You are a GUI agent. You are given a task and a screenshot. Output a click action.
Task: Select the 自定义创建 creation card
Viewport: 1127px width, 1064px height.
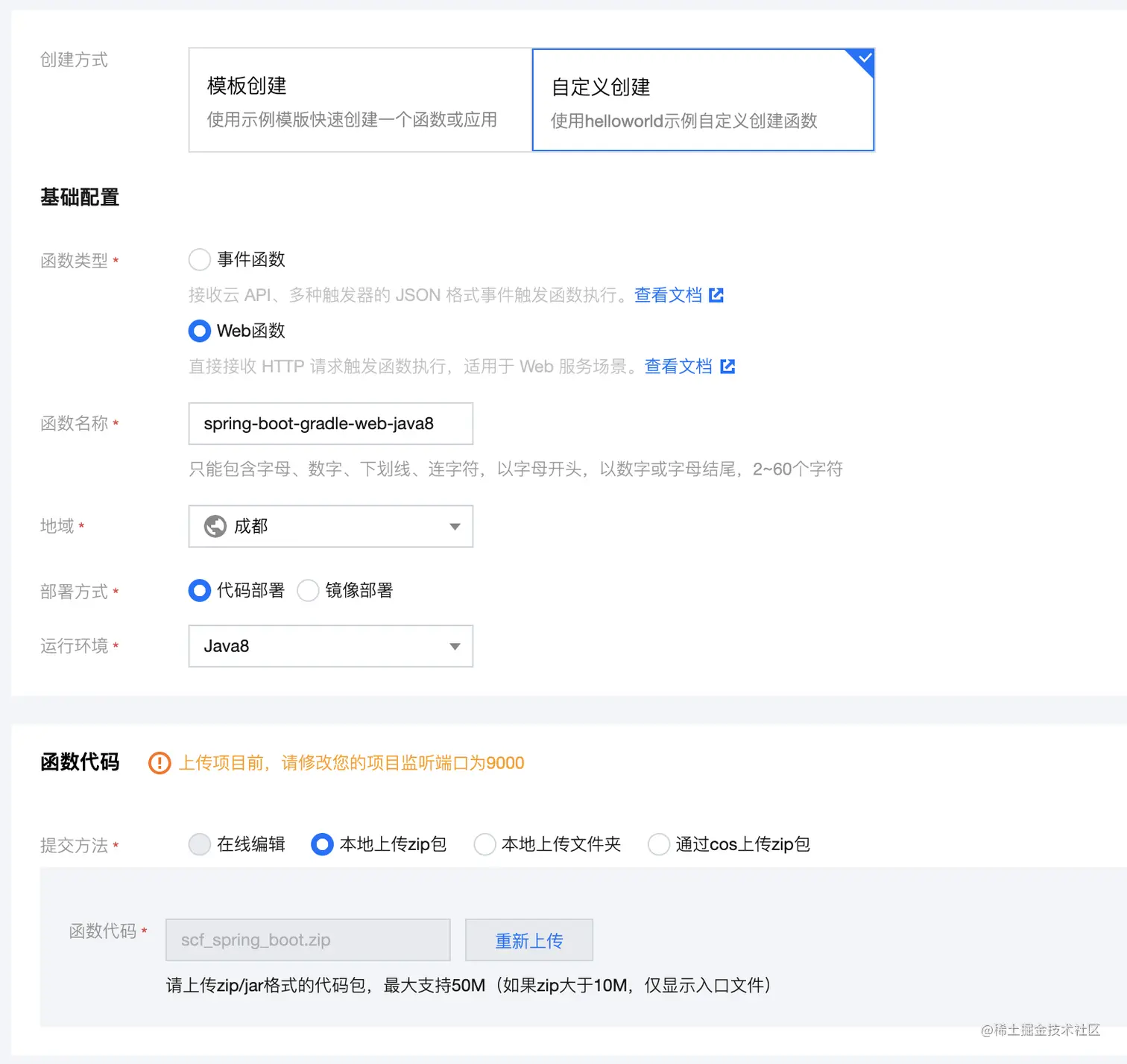pyautogui.click(x=701, y=100)
